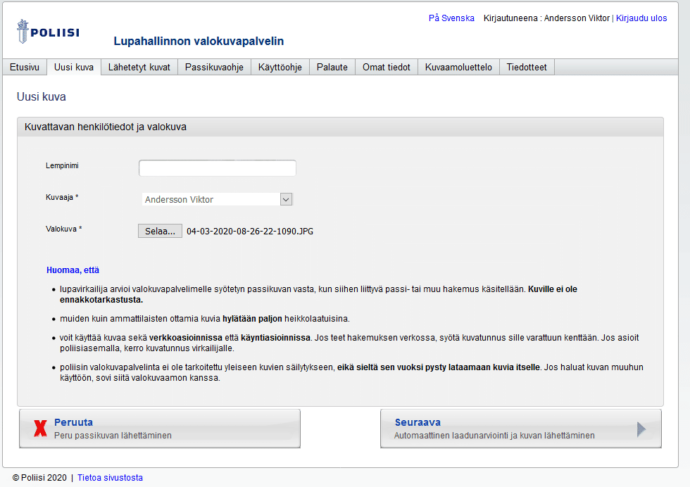The width and height of the screenshot is (690, 487).
Task: Open the Etusivu tab
Action: pos(25,67)
